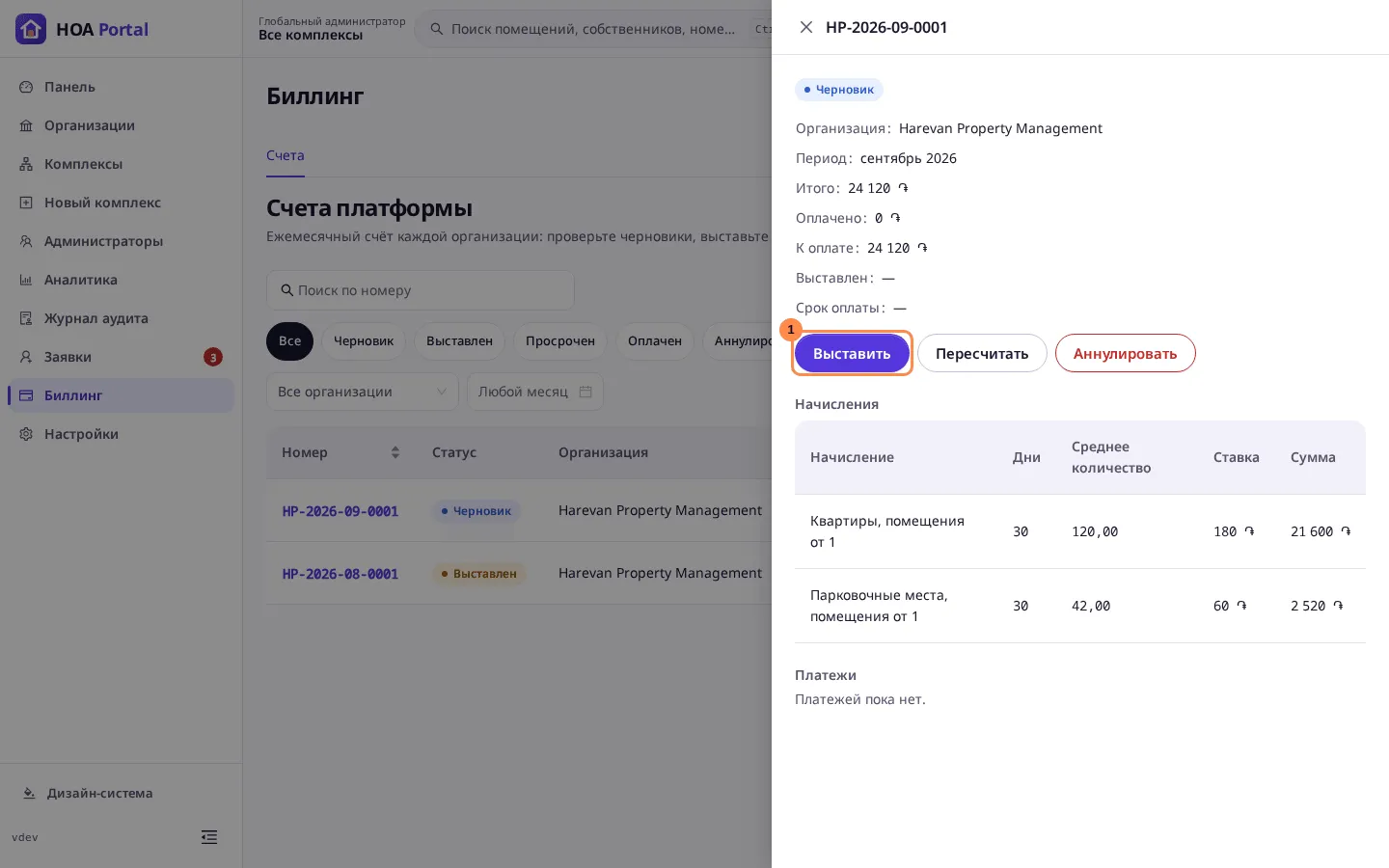The image size is (1389, 868).
Task: Filter invoices by Черновик chip
Action: (364, 341)
